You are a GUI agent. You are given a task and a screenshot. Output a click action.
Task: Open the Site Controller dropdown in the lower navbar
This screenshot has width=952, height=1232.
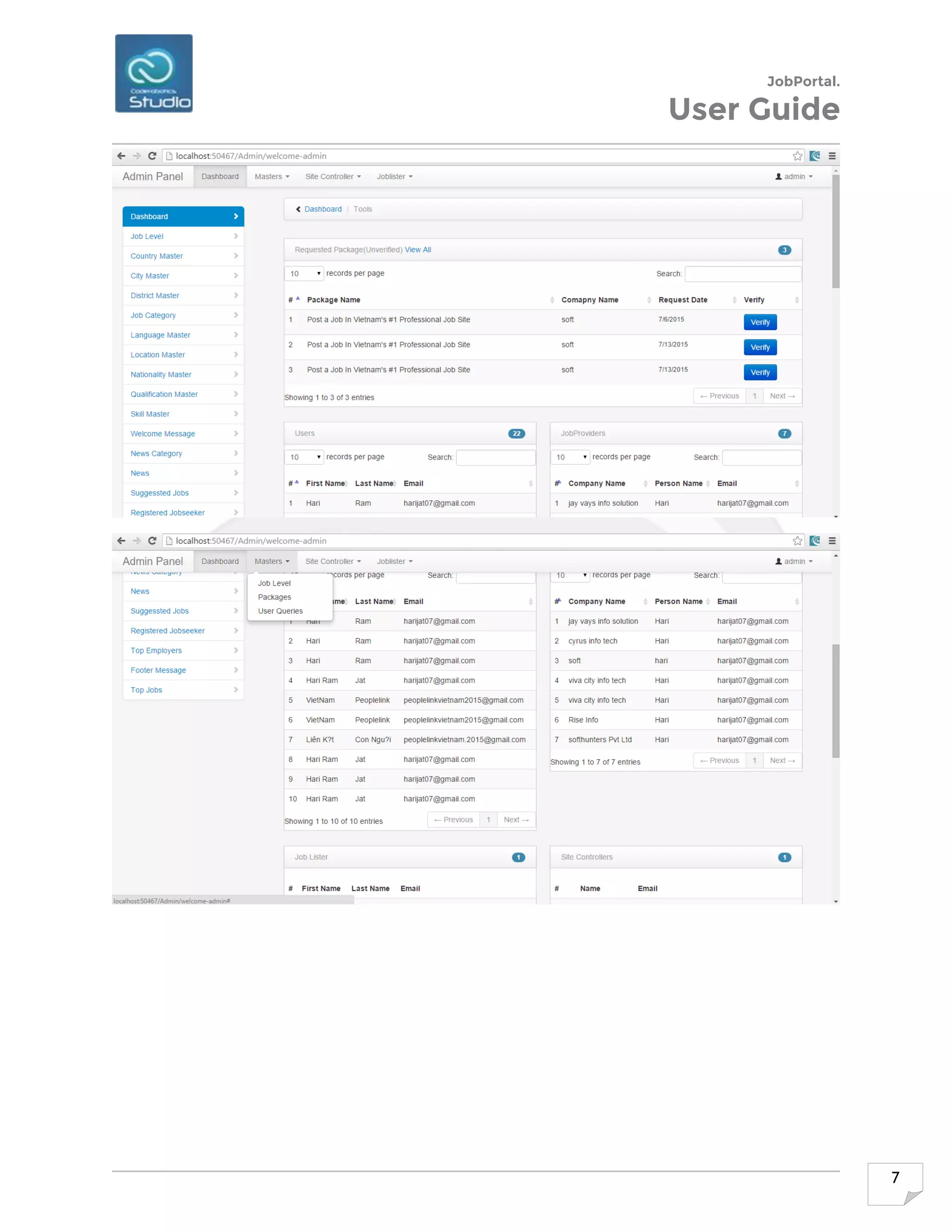coord(333,561)
